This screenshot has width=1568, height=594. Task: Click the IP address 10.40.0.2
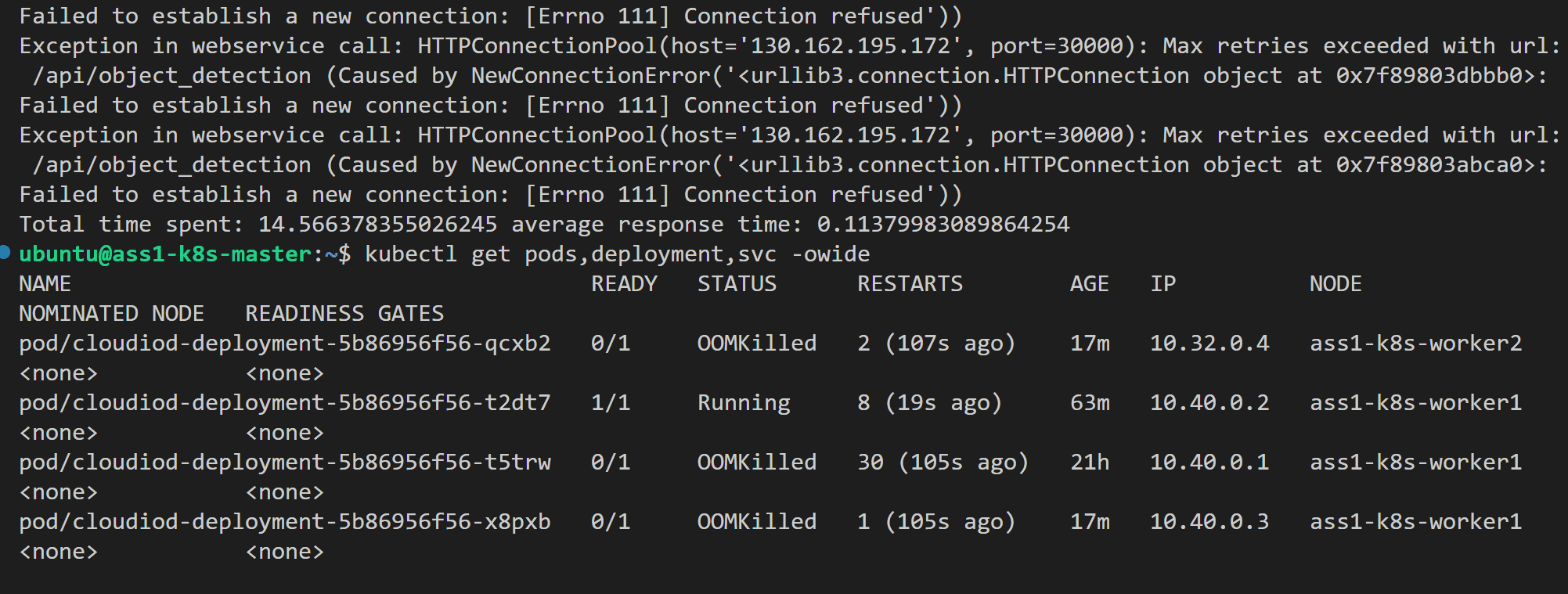click(1209, 403)
